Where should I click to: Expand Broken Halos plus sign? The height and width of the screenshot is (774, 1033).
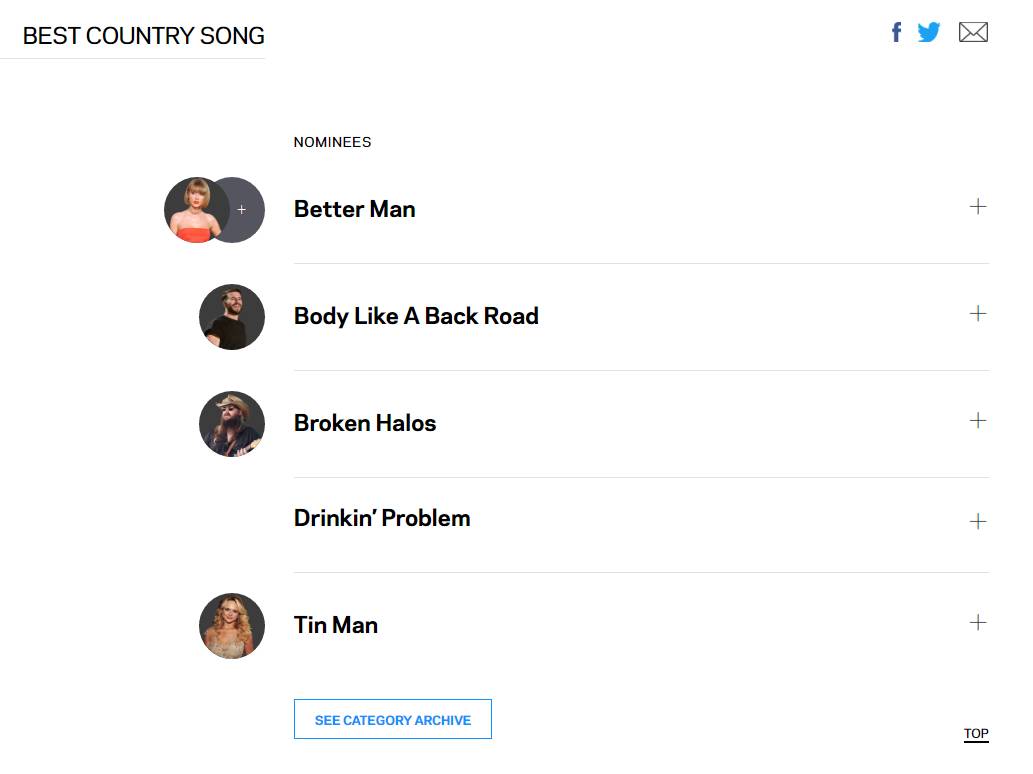(978, 421)
